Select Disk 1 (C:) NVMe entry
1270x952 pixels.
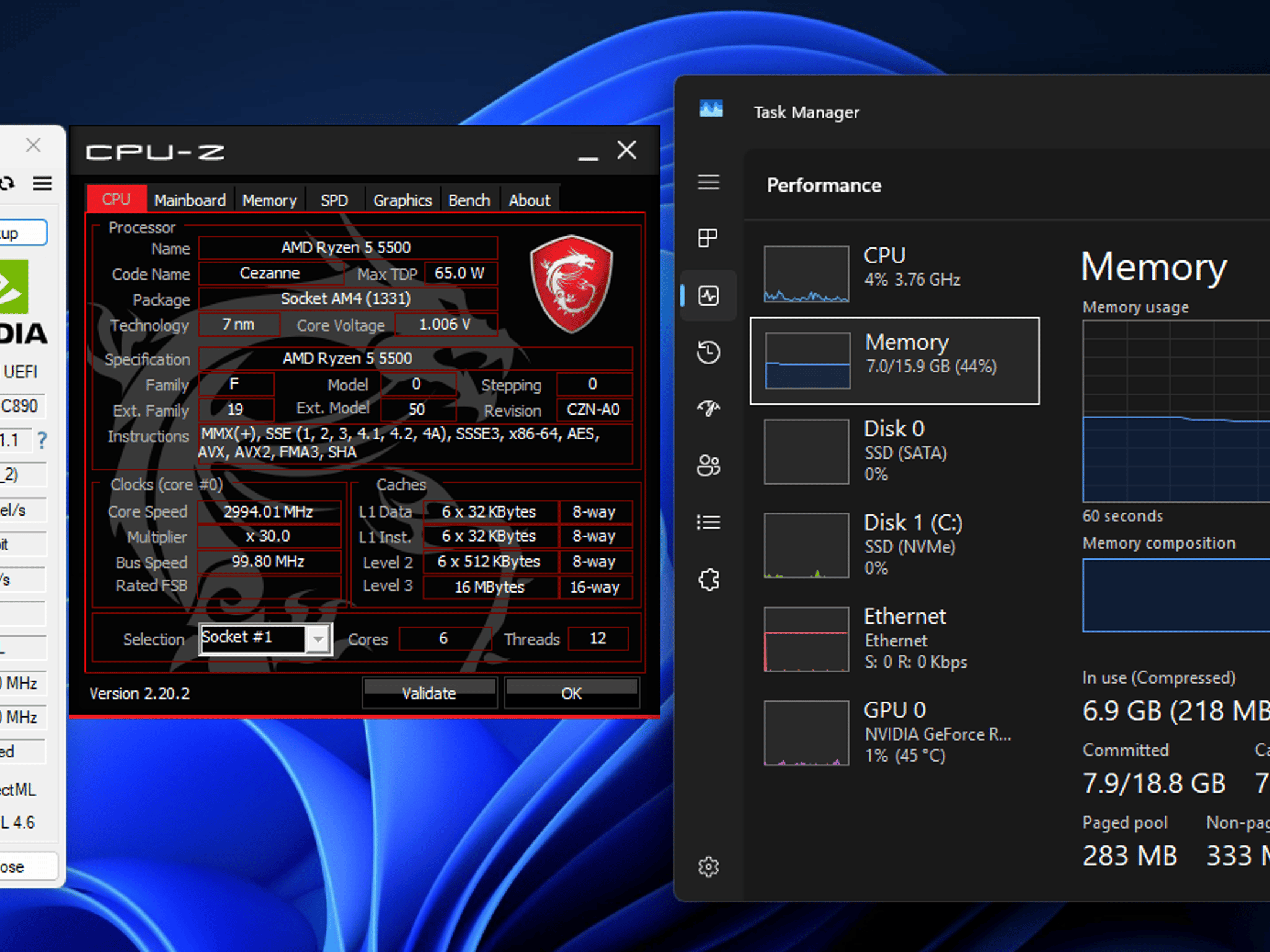894,545
